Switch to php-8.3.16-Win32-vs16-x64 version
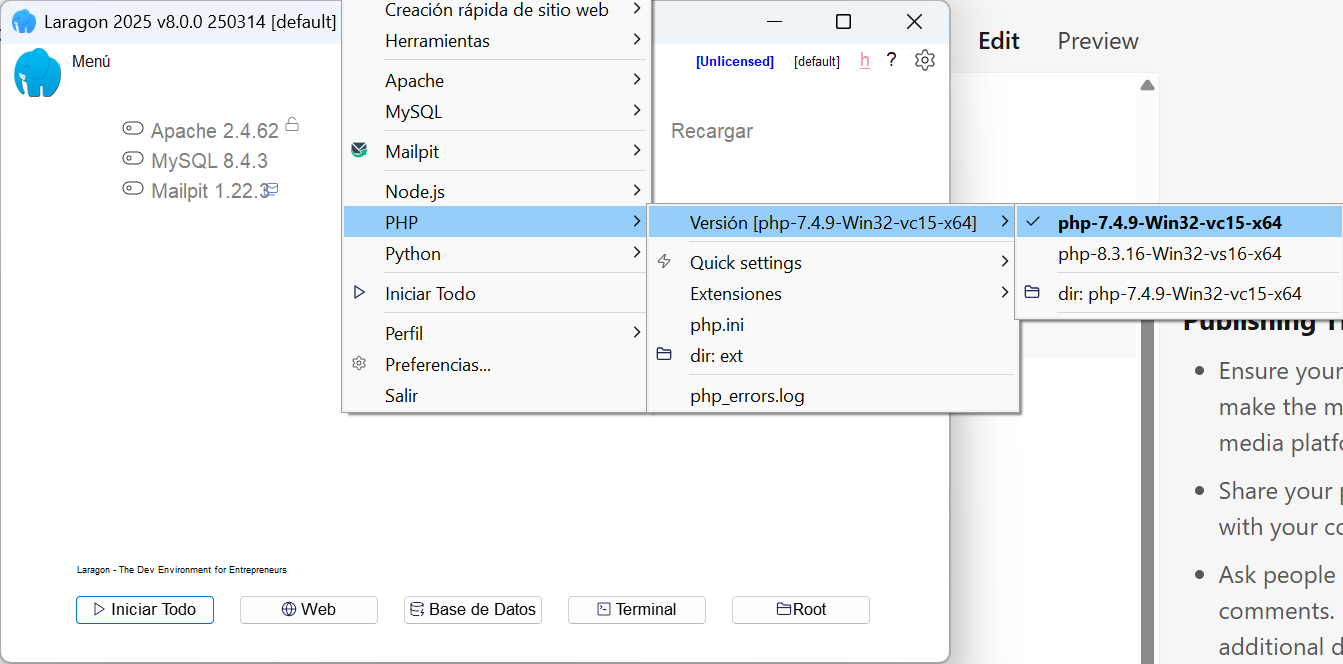1343x664 pixels. [x=1179, y=254]
